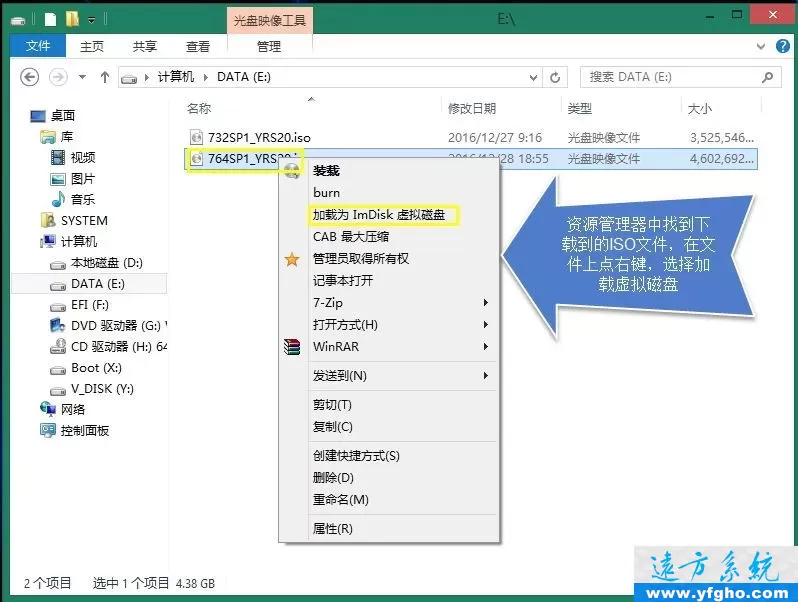This screenshot has height=602, width=798.
Task: Switch to the 查看 ribbon tab
Action: (197, 46)
